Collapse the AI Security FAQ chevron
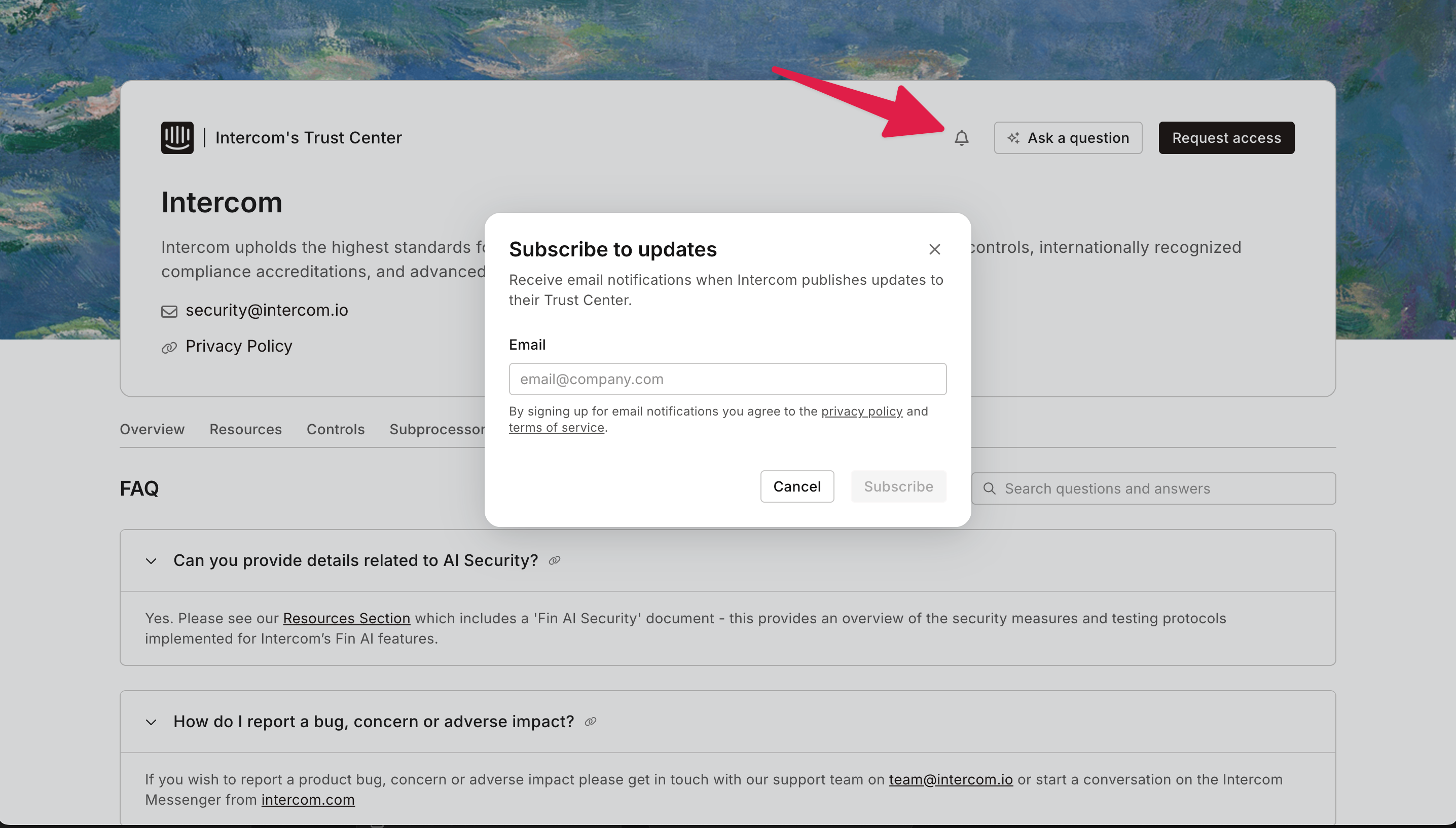The width and height of the screenshot is (1456, 828). 151,561
